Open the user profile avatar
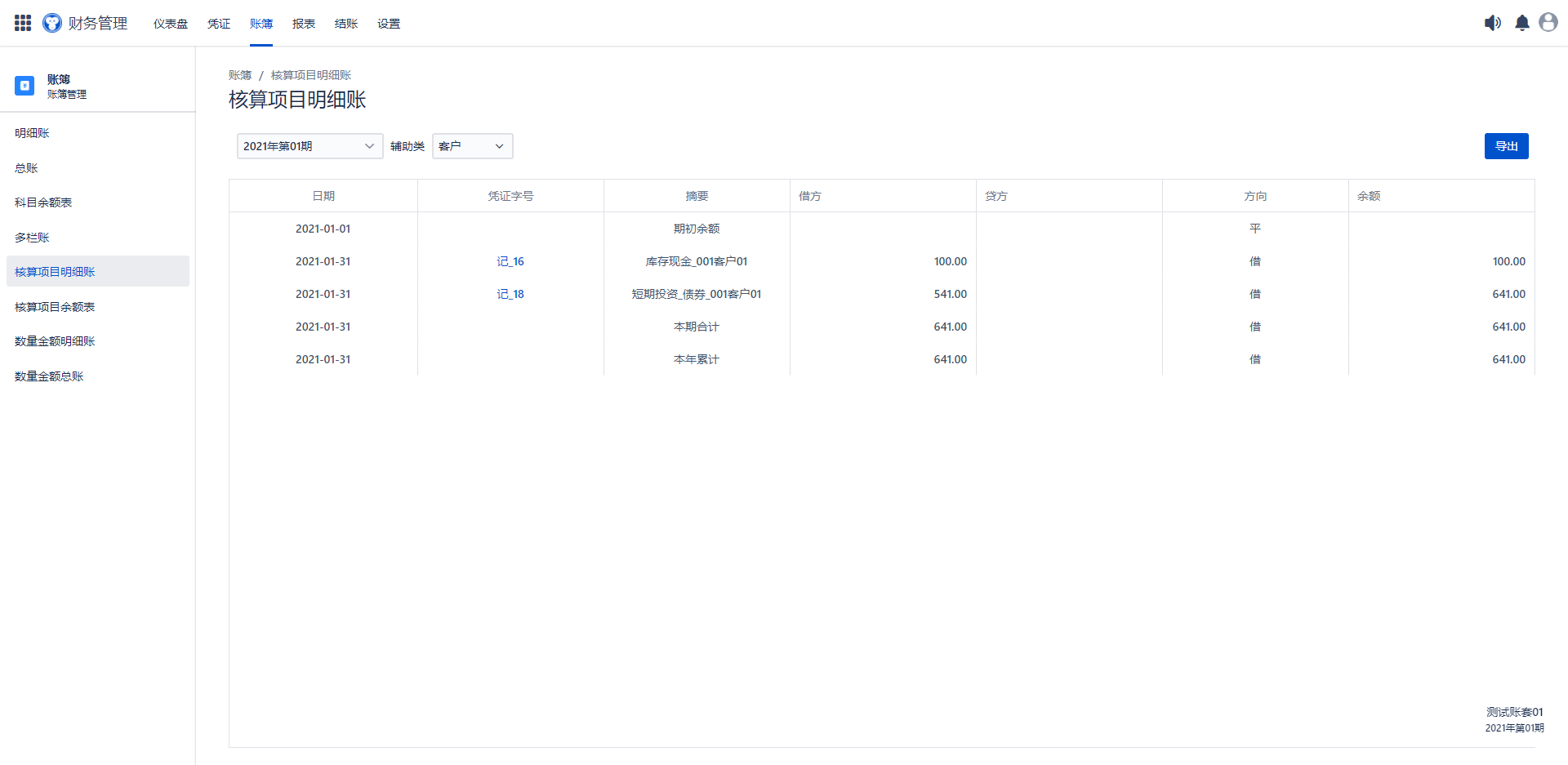The height and width of the screenshot is (765, 1568). tap(1548, 23)
